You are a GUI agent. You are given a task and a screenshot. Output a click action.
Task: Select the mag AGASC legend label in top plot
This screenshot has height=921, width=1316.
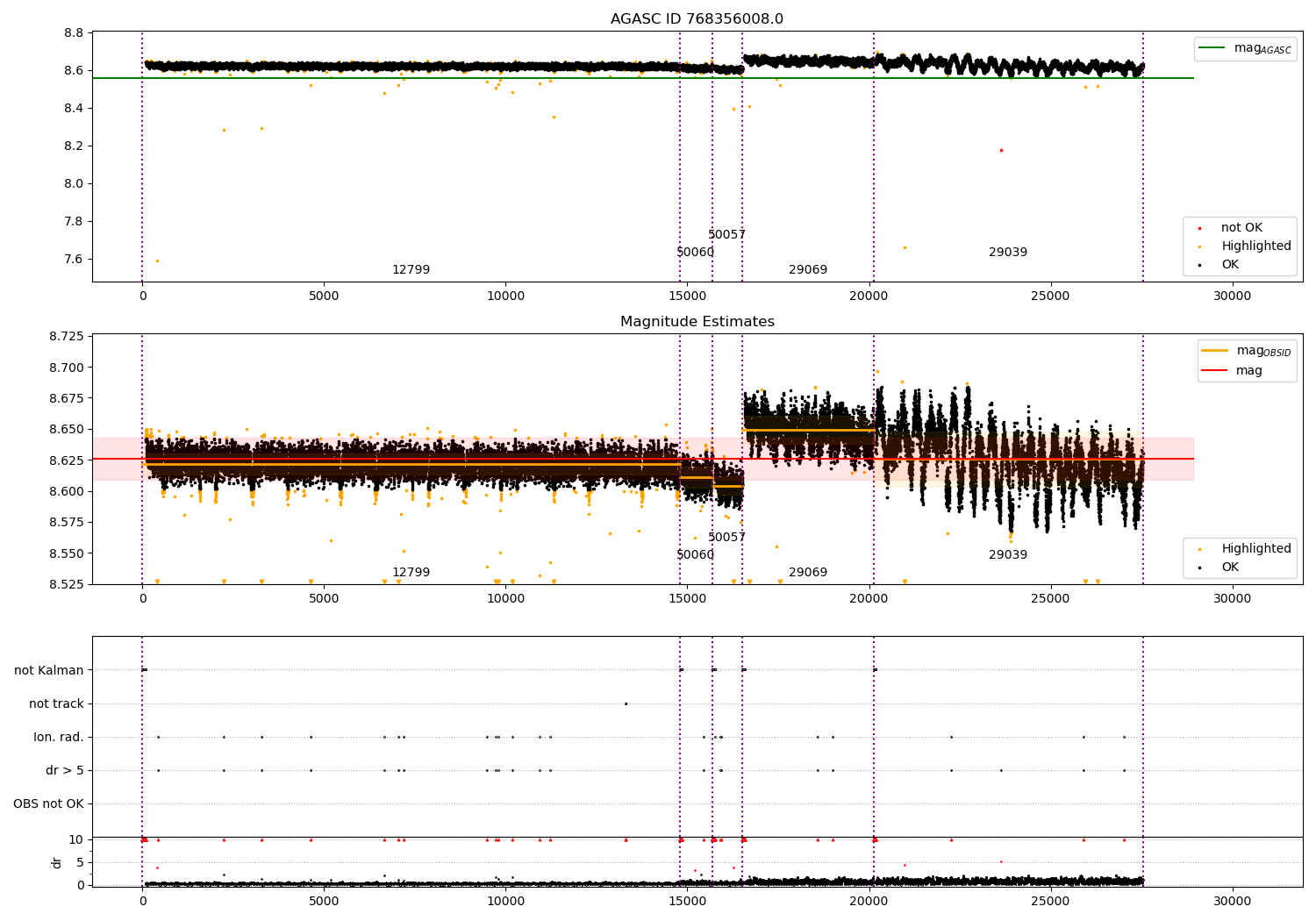pos(1262,48)
